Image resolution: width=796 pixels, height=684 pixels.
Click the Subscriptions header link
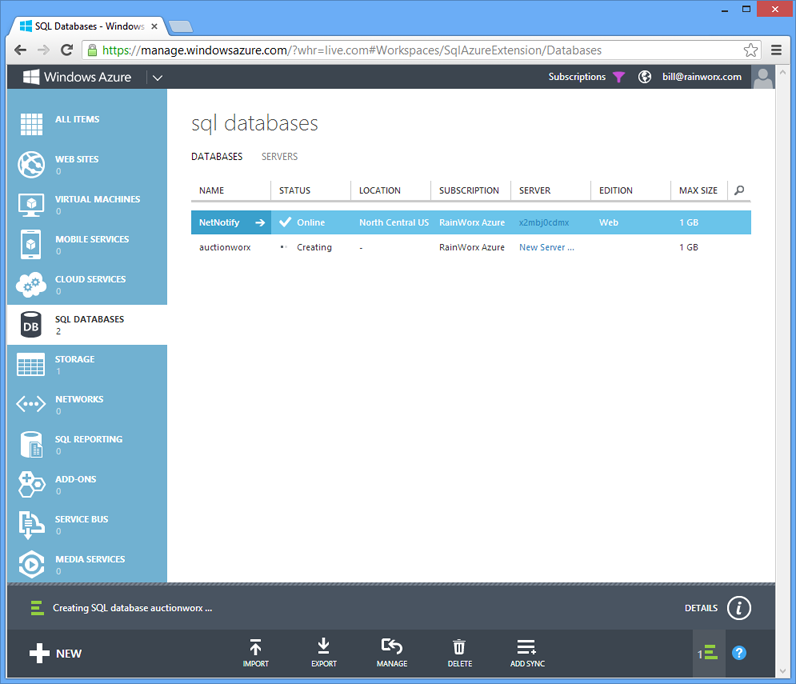[x=577, y=77]
